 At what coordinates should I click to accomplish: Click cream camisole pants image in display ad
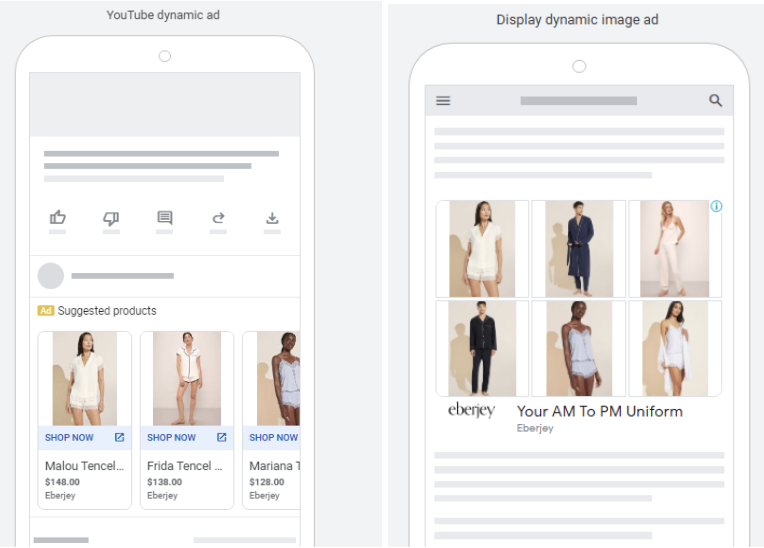pyautogui.click(x=675, y=248)
